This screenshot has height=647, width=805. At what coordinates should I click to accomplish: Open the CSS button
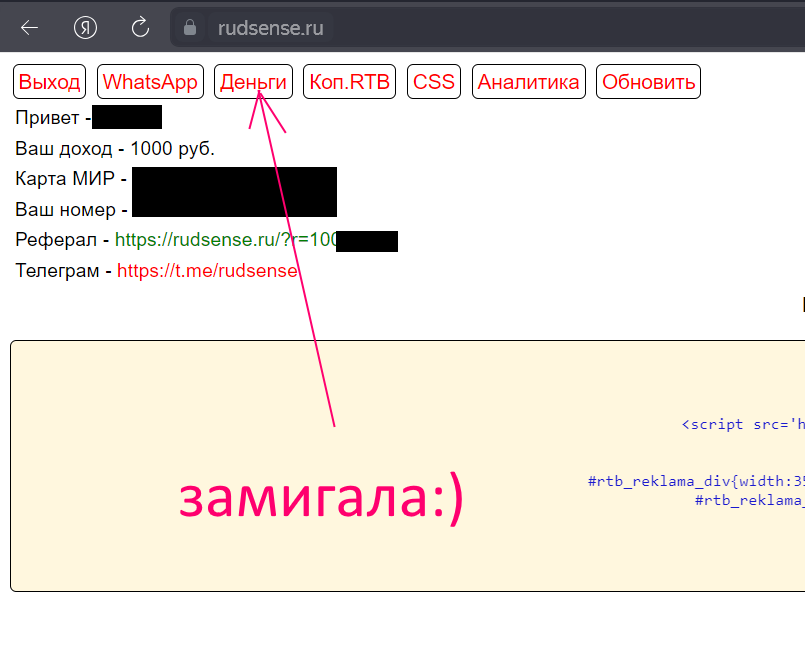[x=434, y=82]
